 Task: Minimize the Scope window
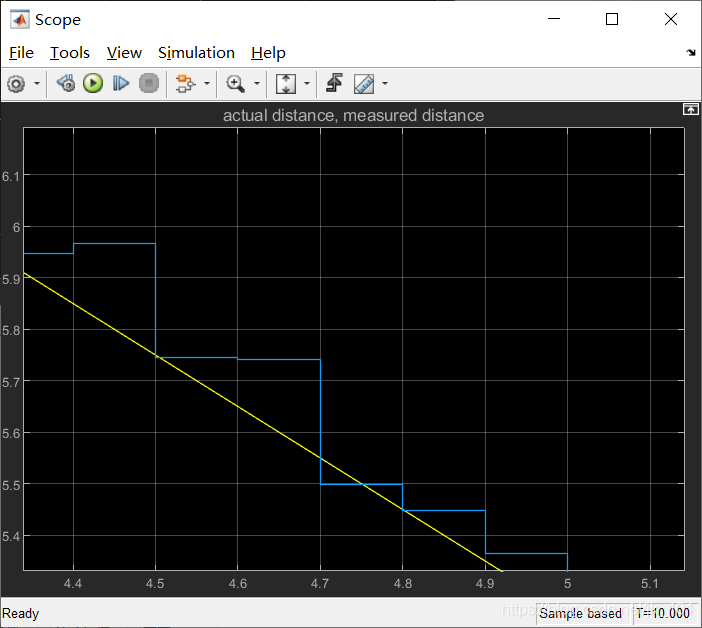coord(554,19)
